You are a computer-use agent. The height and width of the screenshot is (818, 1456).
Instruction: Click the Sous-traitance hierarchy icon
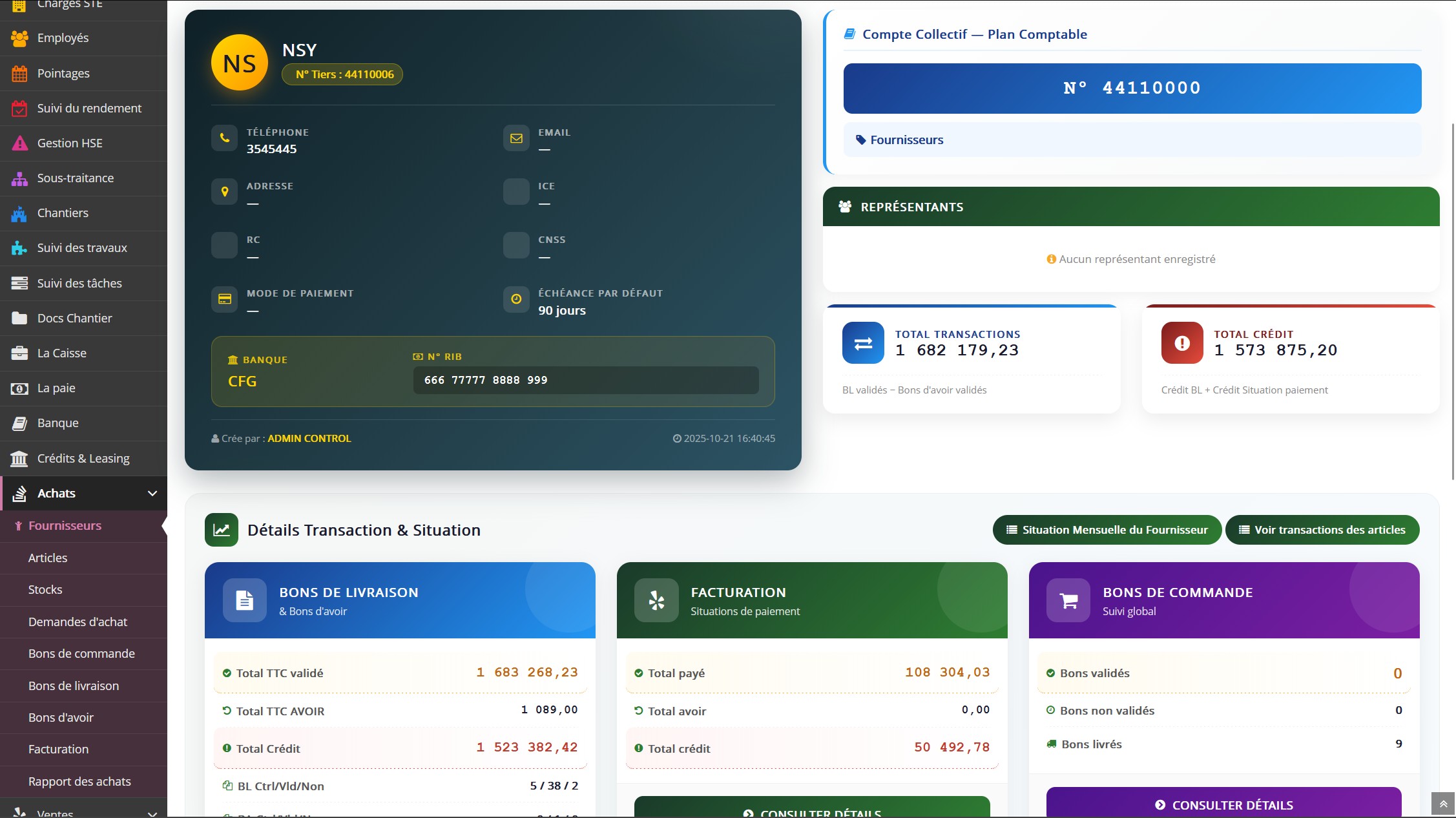(19, 178)
